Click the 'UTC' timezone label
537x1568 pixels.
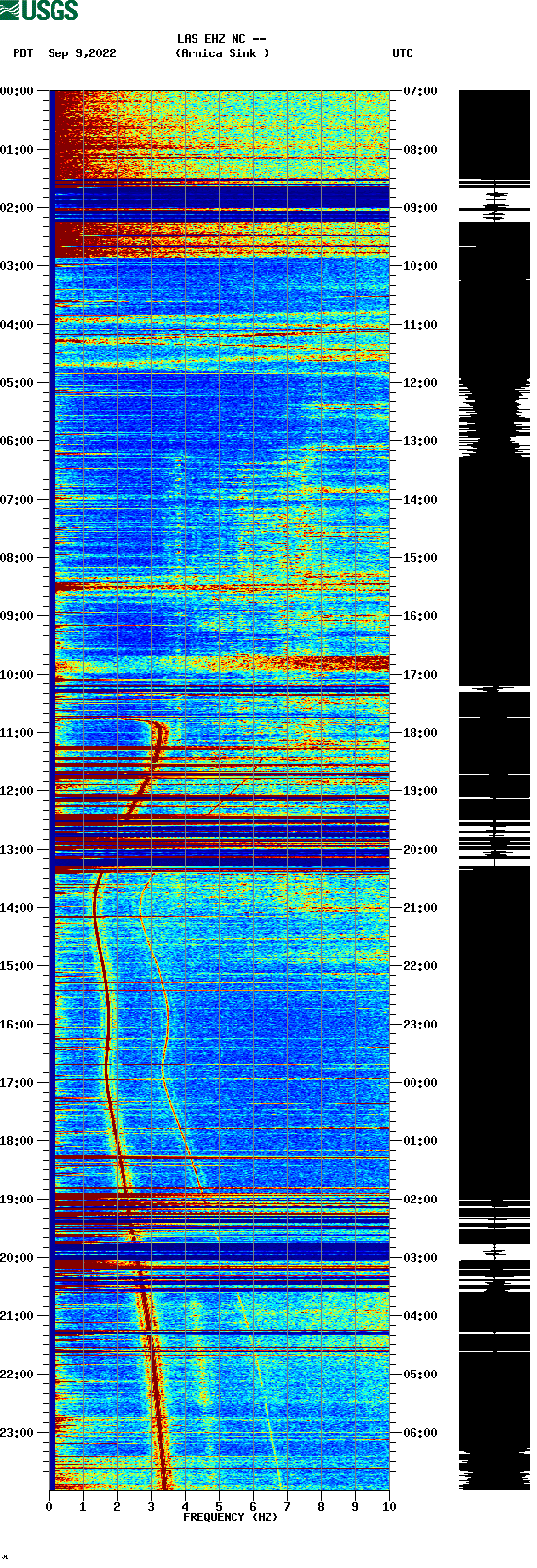(x=403, y=53)
